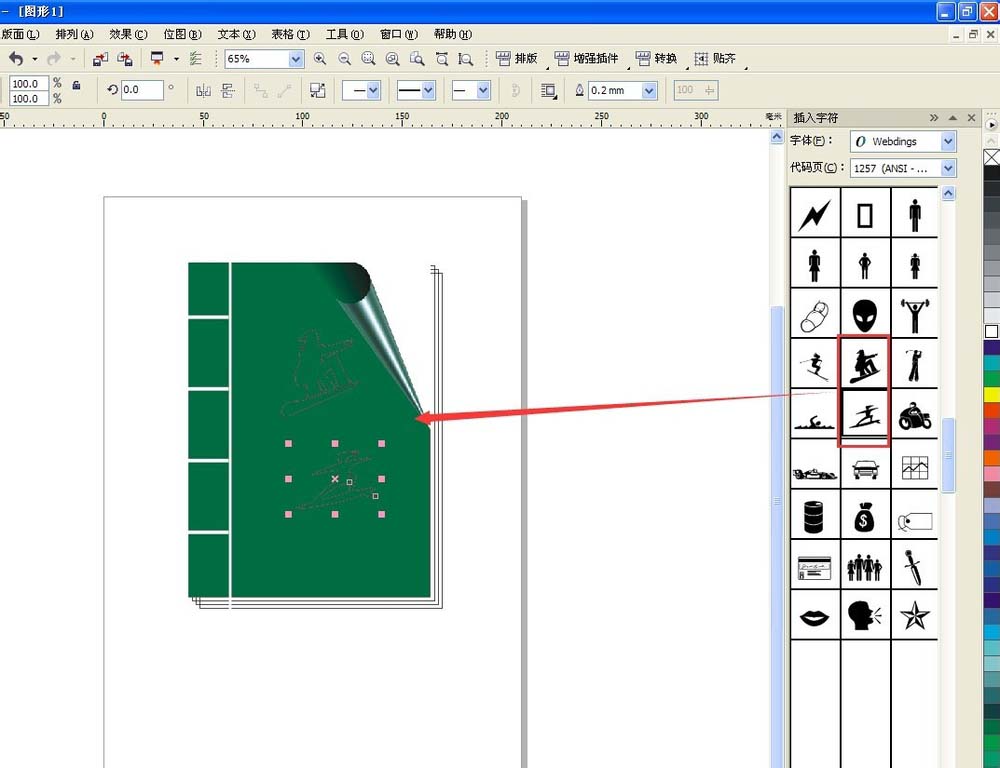
Task: Open the Undo history dropdown arrow
Action: tap(34, 59)
